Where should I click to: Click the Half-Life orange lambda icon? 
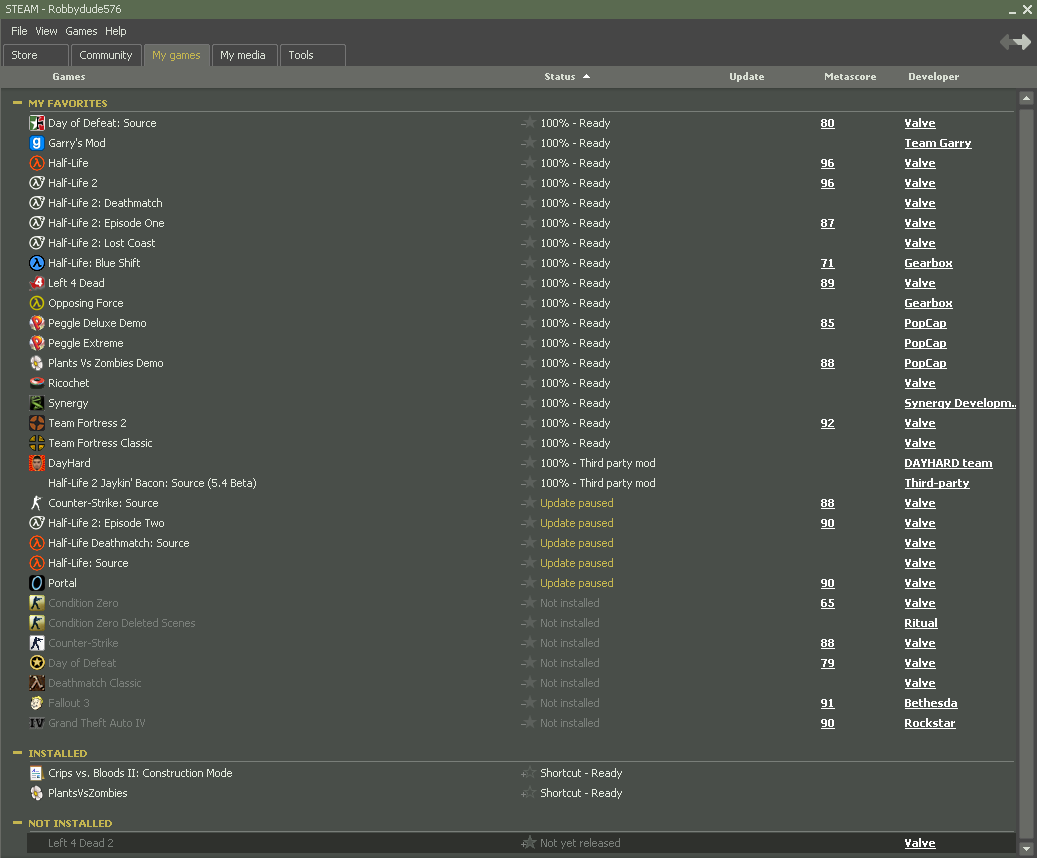(x=37, y=163)
